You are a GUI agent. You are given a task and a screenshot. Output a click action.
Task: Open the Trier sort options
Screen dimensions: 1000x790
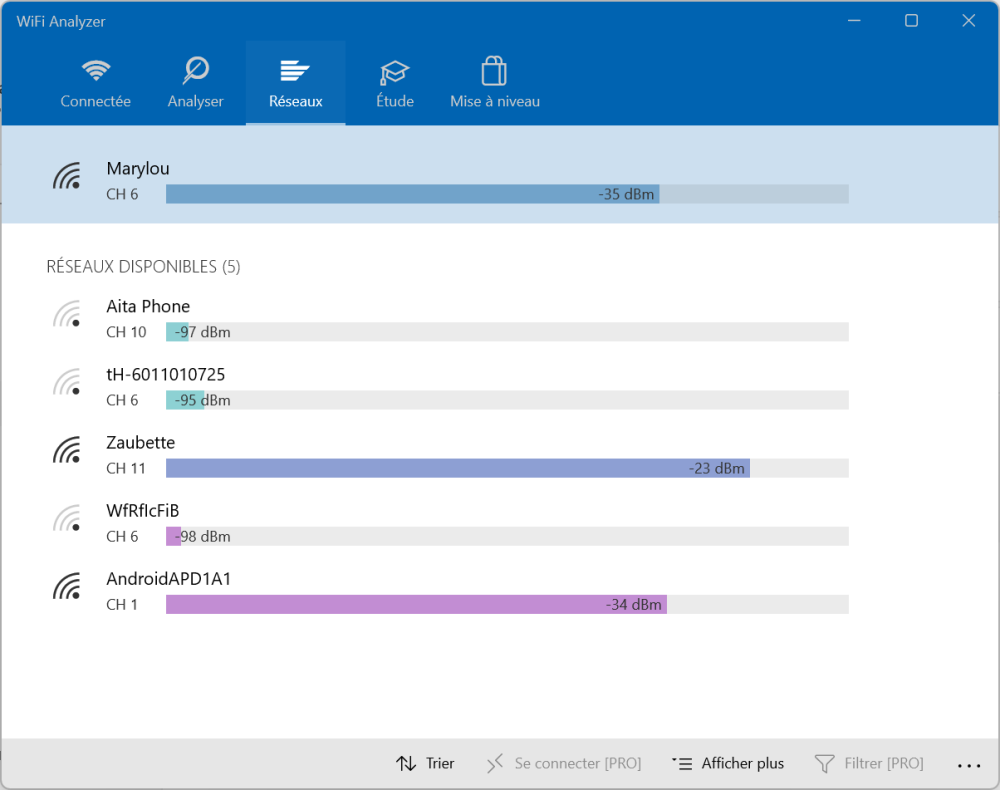pyautogui.click(x=425, y=764)
